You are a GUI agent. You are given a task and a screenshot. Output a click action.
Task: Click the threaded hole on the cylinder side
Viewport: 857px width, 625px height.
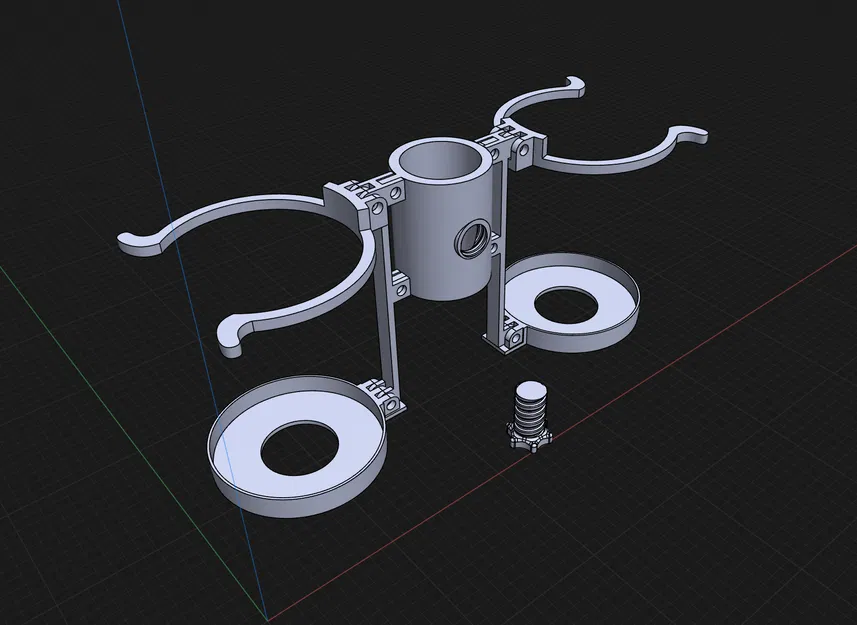pos(473,238)
